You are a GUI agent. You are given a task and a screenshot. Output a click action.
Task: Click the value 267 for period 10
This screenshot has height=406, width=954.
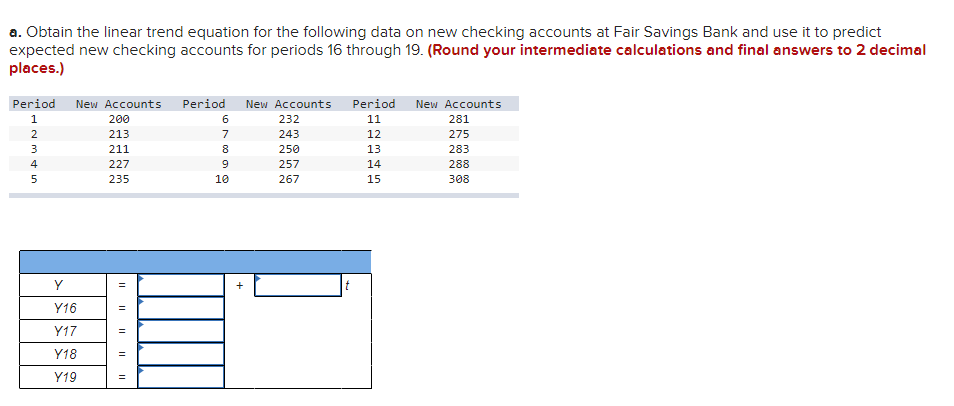(288, 179)
